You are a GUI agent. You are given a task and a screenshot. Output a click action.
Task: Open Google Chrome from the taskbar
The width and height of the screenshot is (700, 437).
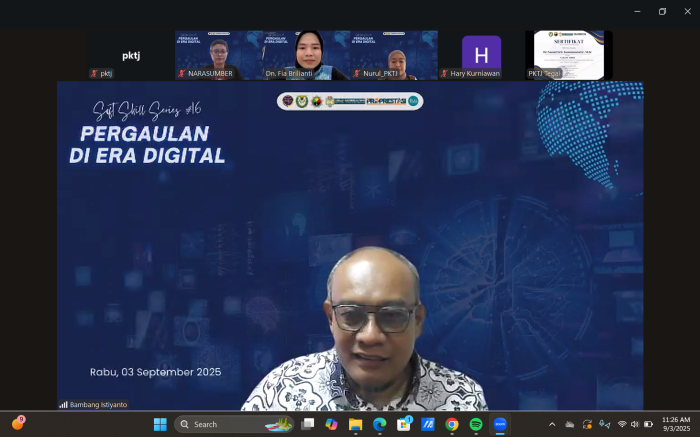click(x=452, y=424)
